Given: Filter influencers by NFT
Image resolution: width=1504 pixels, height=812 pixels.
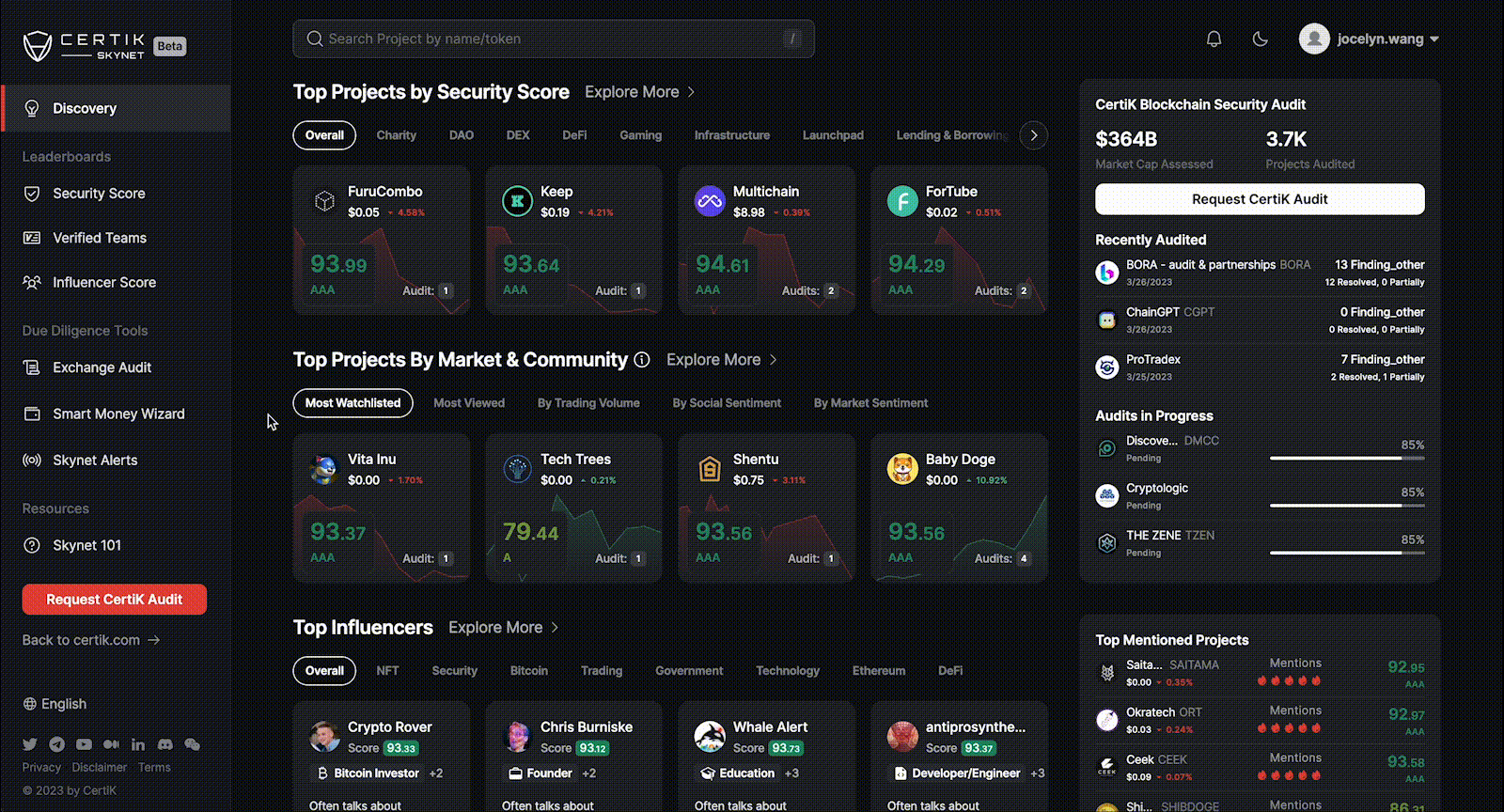Looking at the screenshot, I should tap(387, 671).
